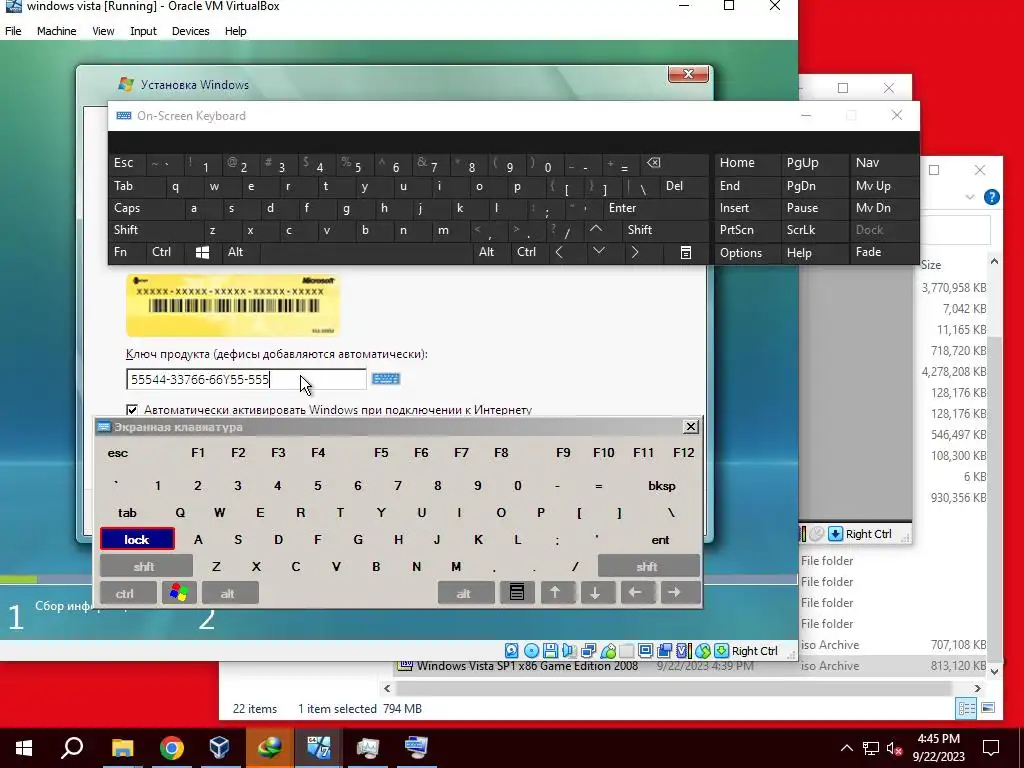
Task: Click the blue help question mark in file explorer window
Action: tap(991, 197)
